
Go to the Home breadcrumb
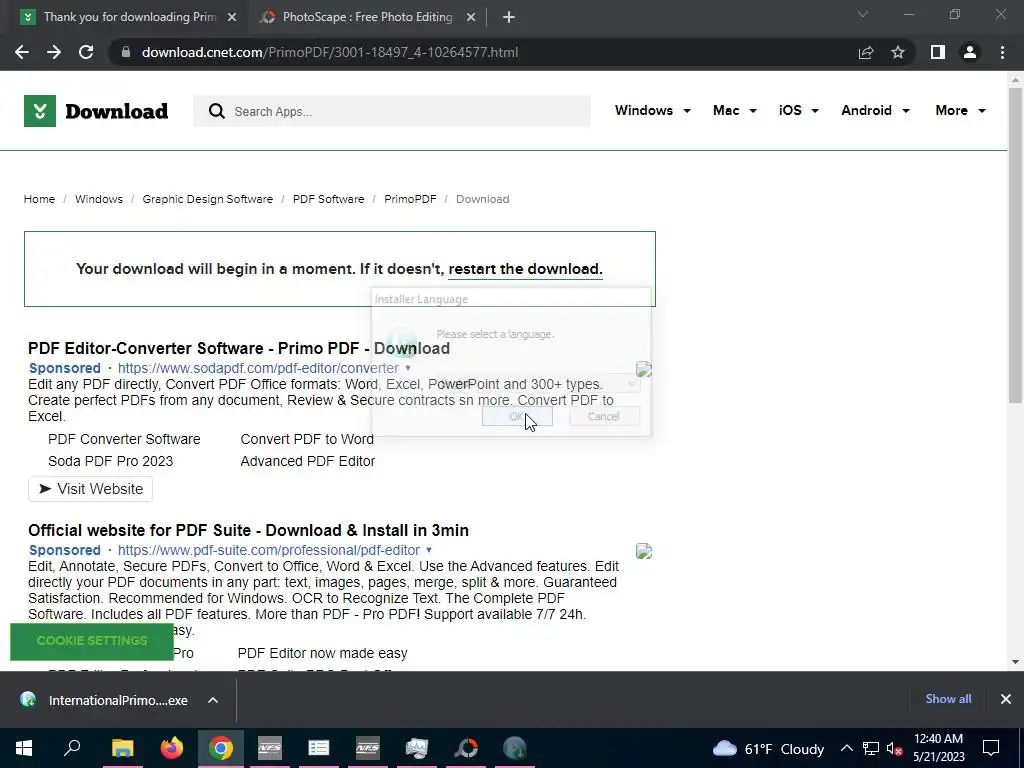click(x=39, y=199)
